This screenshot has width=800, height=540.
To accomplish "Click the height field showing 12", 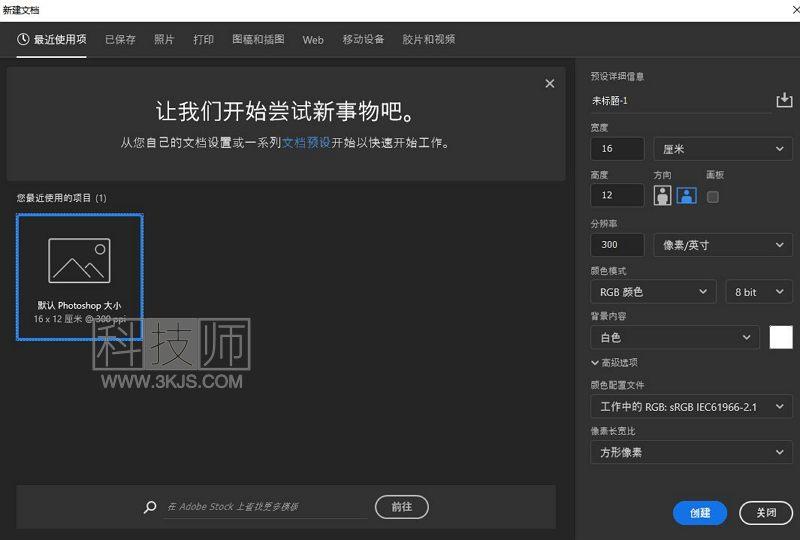I will click(617, 195).
